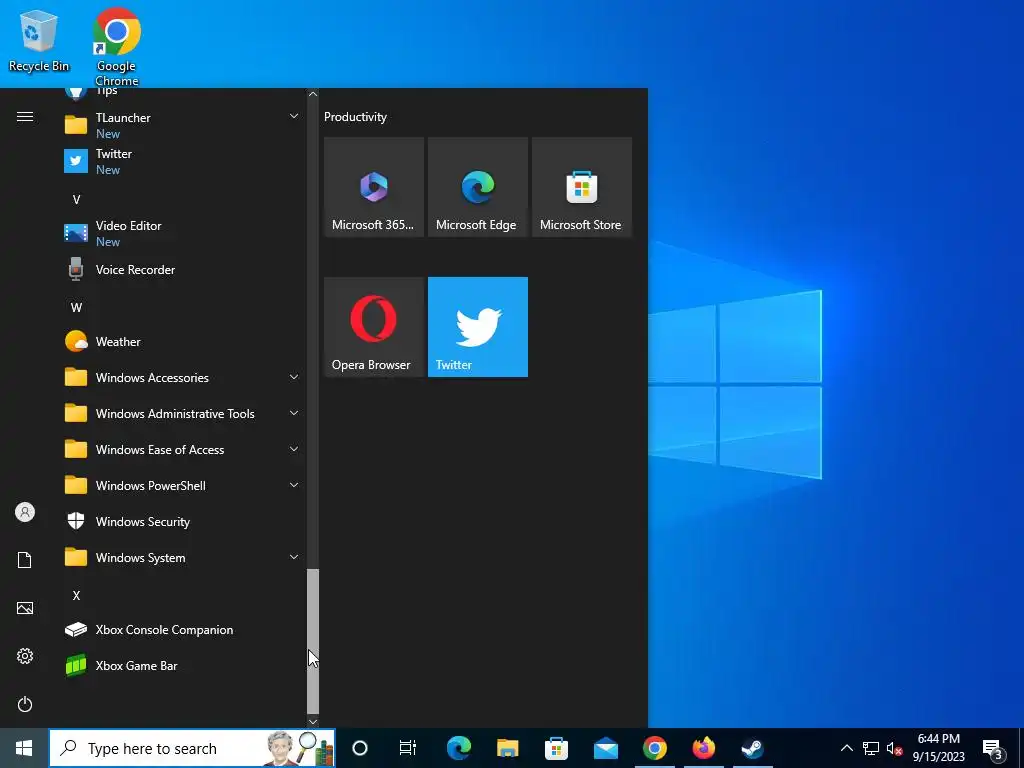The image size is (1024, 768).
Task: Click the app list scroll down arrow
Action: (x=313, y=722)
